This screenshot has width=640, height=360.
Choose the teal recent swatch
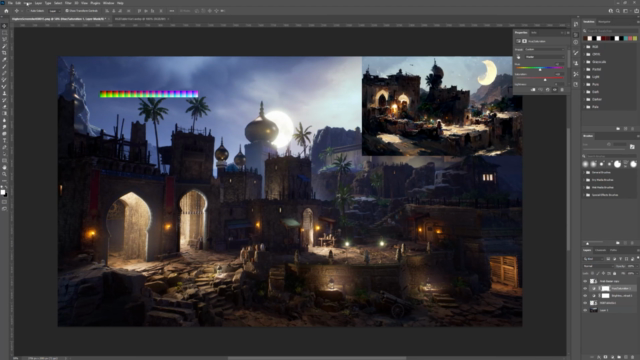click(x=626, y=38)
